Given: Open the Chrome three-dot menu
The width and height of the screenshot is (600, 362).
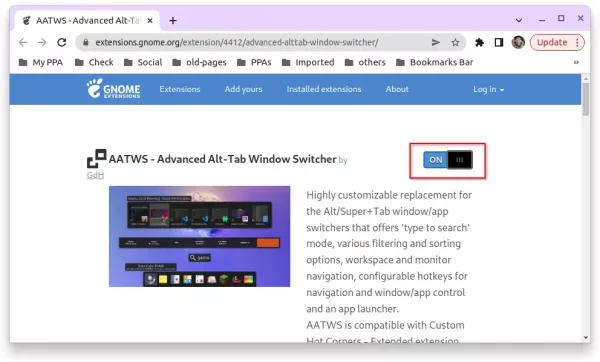Looking at the screenshot, I should coord(577,42).
